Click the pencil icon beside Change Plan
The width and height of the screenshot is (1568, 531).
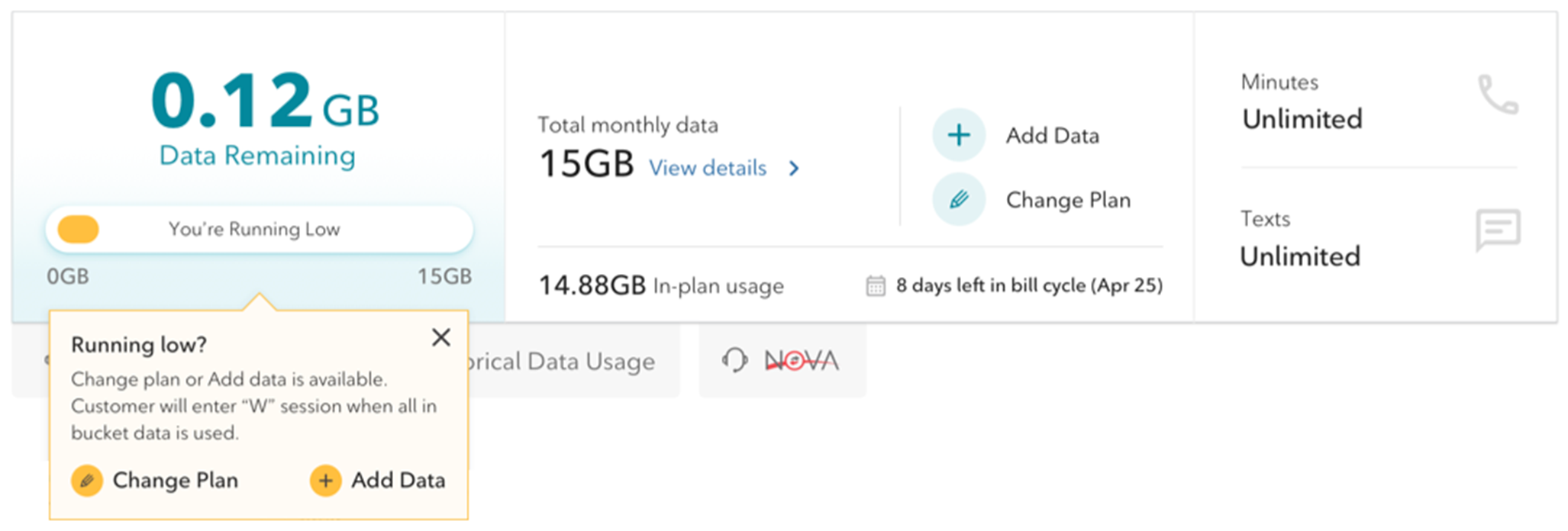click(959, 200)
